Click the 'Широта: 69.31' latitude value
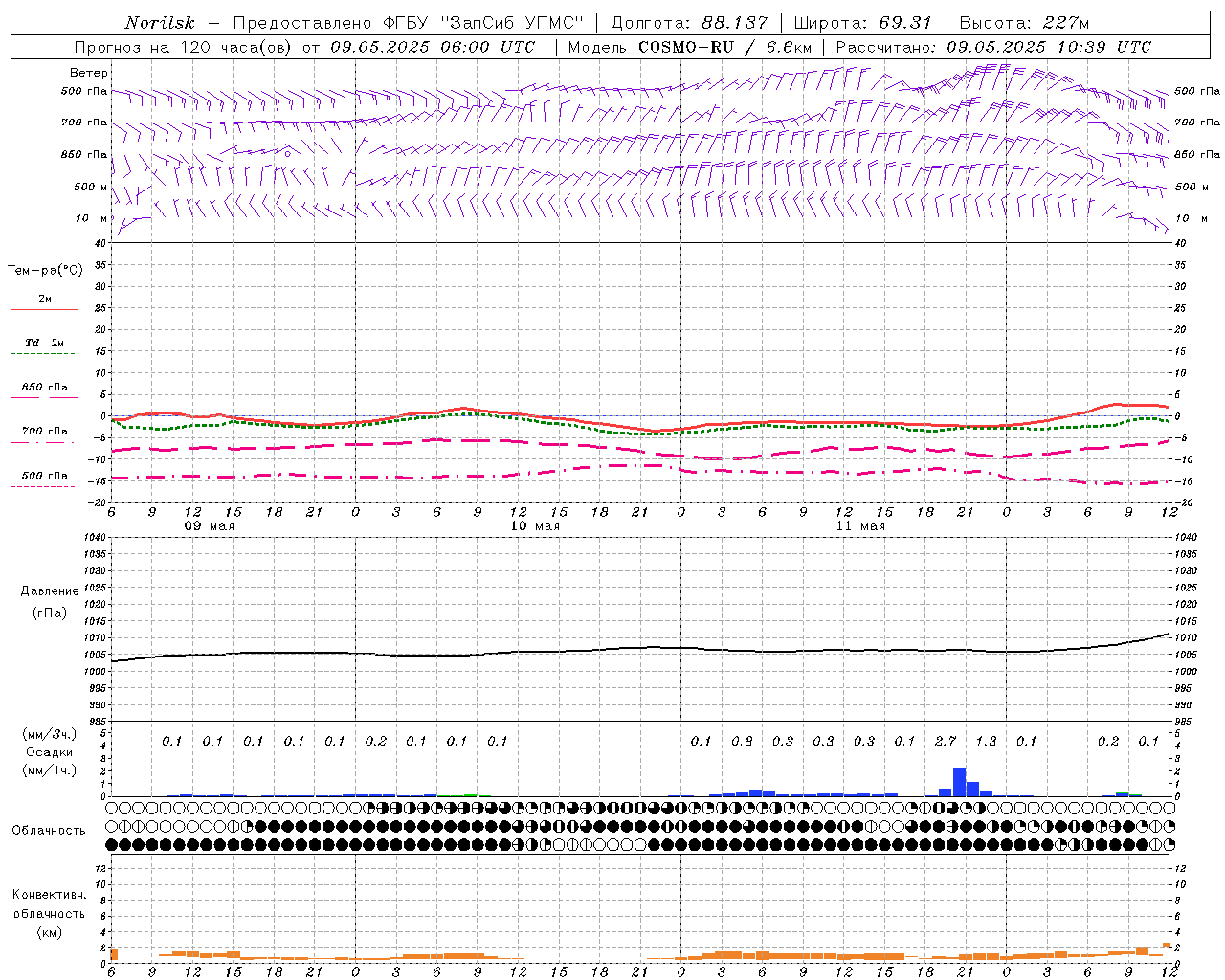 point(863,23)
